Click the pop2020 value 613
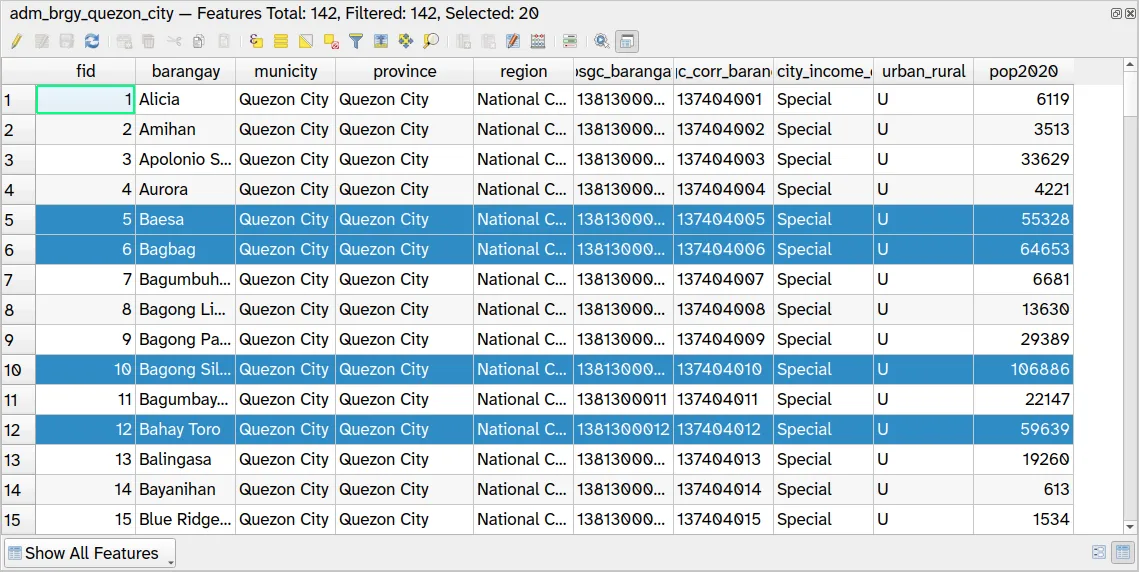Screen dimensions: 1139x572 [1024, 489]
